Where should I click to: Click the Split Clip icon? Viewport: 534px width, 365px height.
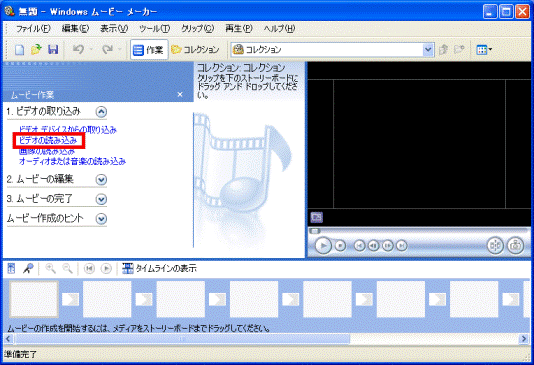495,245
